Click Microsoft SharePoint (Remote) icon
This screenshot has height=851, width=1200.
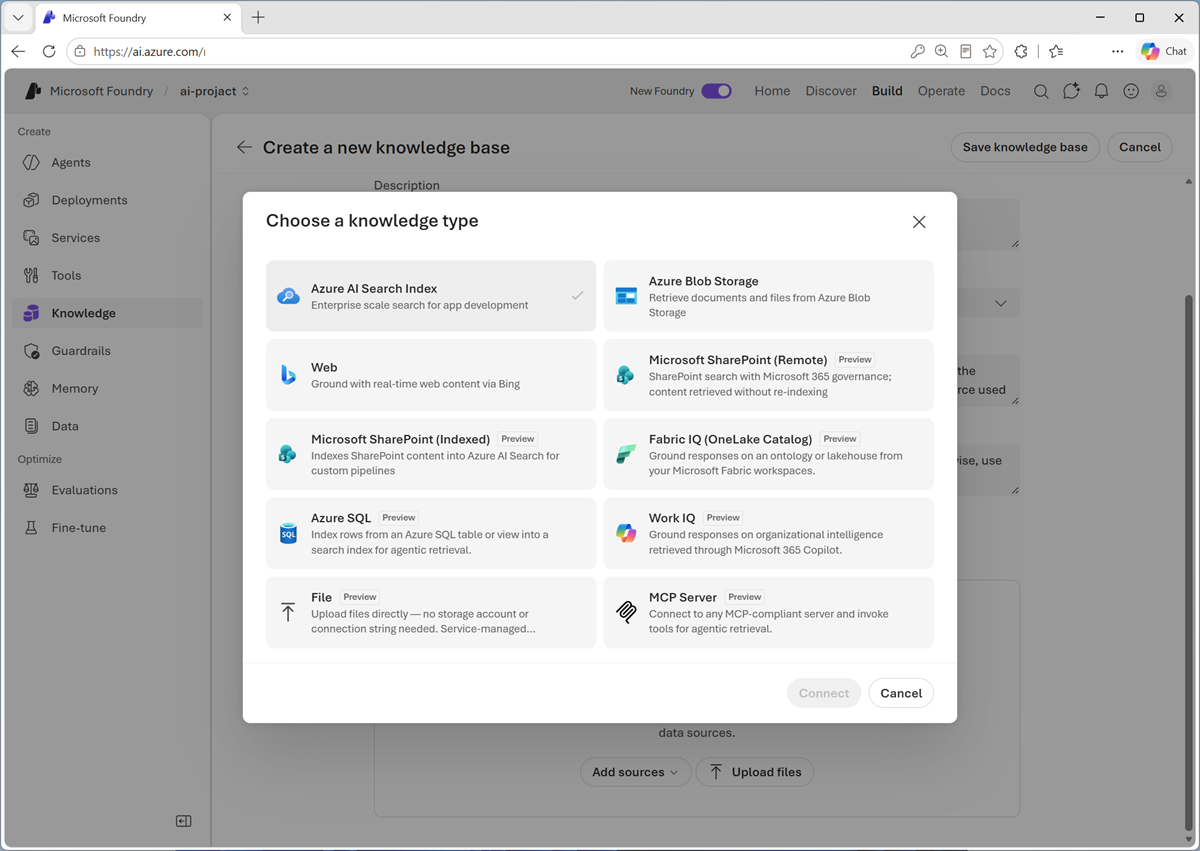626,375
